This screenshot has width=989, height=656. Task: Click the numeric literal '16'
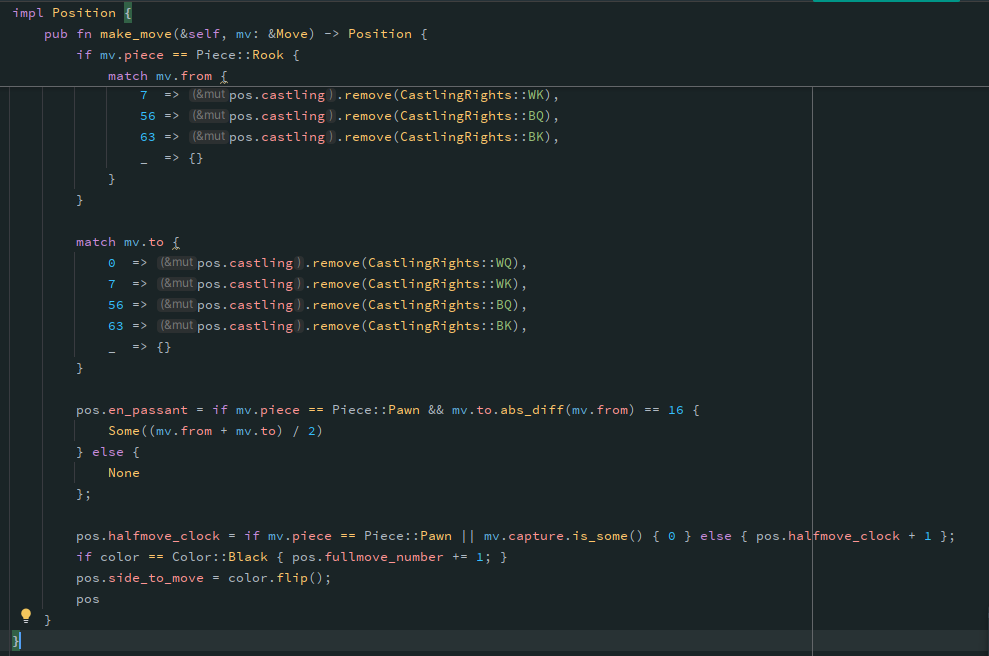[x=676, y=410]
